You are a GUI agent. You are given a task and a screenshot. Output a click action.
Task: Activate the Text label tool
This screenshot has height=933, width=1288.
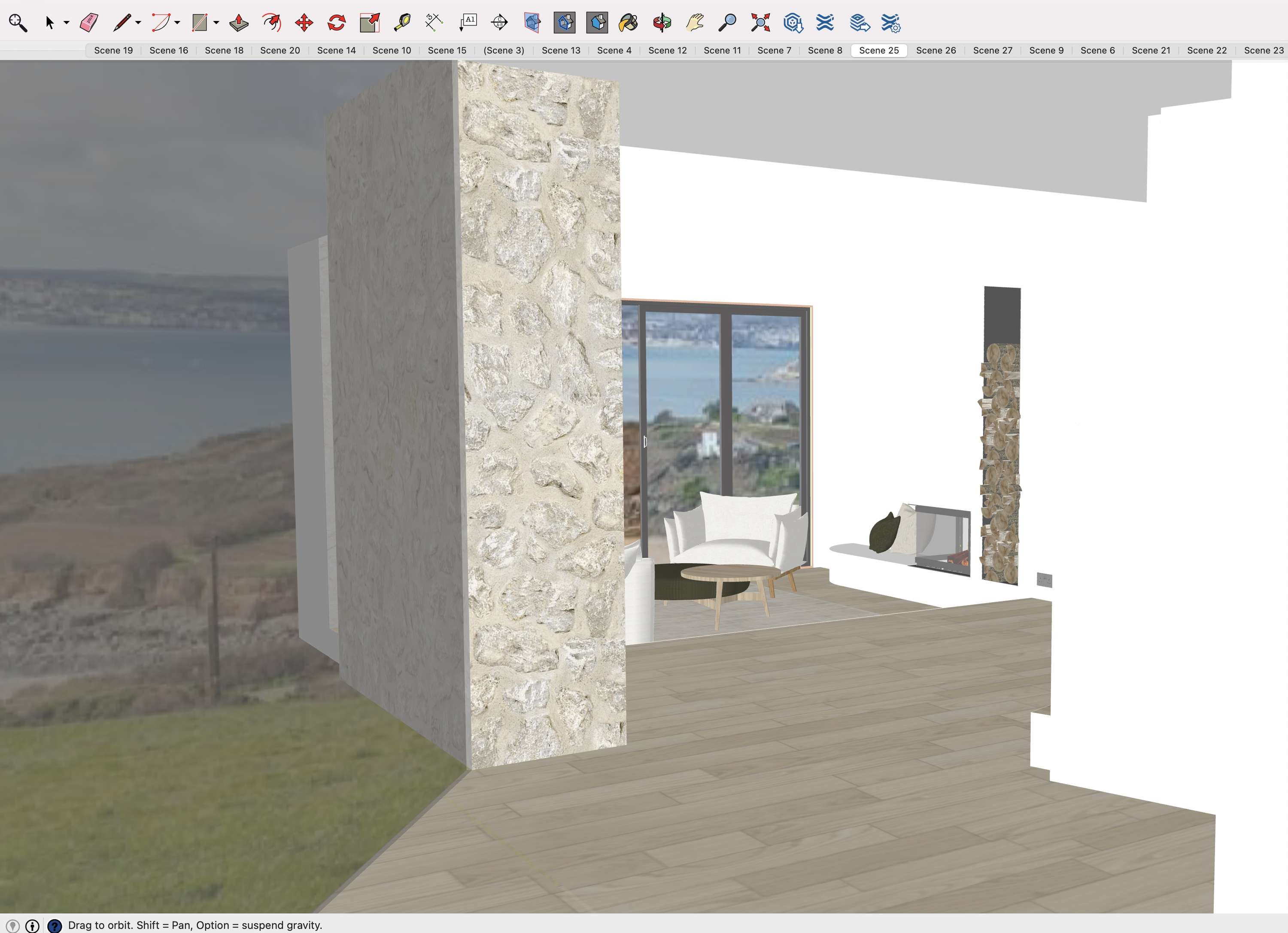tap(468, 23)
